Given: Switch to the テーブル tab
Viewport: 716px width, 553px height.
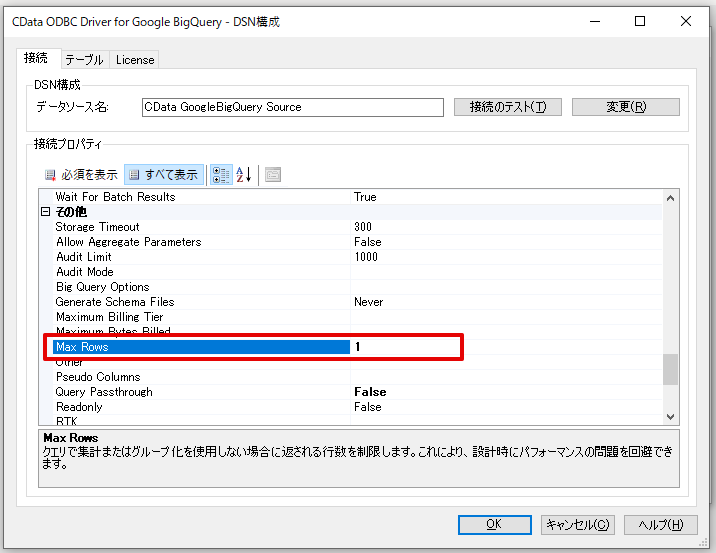Looking at the screenshot, I should click(84, 60).
